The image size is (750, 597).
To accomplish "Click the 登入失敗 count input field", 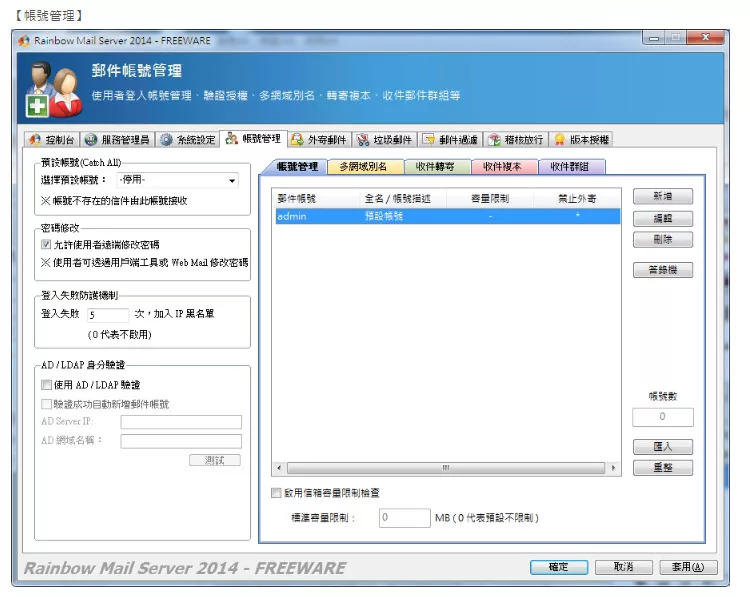I will (x=108, y=313).
